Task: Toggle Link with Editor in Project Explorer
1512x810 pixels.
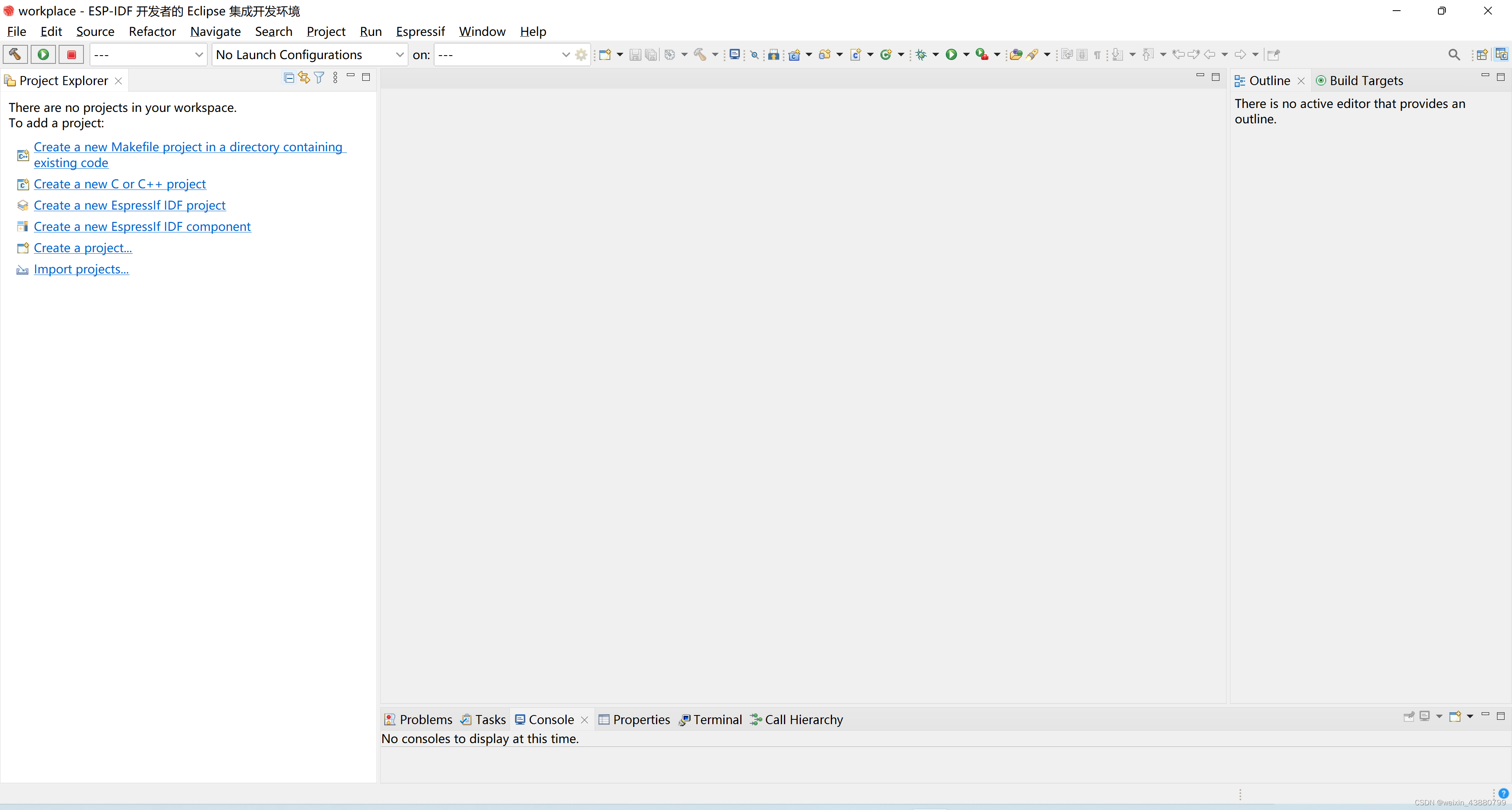Action: point(304,78)
